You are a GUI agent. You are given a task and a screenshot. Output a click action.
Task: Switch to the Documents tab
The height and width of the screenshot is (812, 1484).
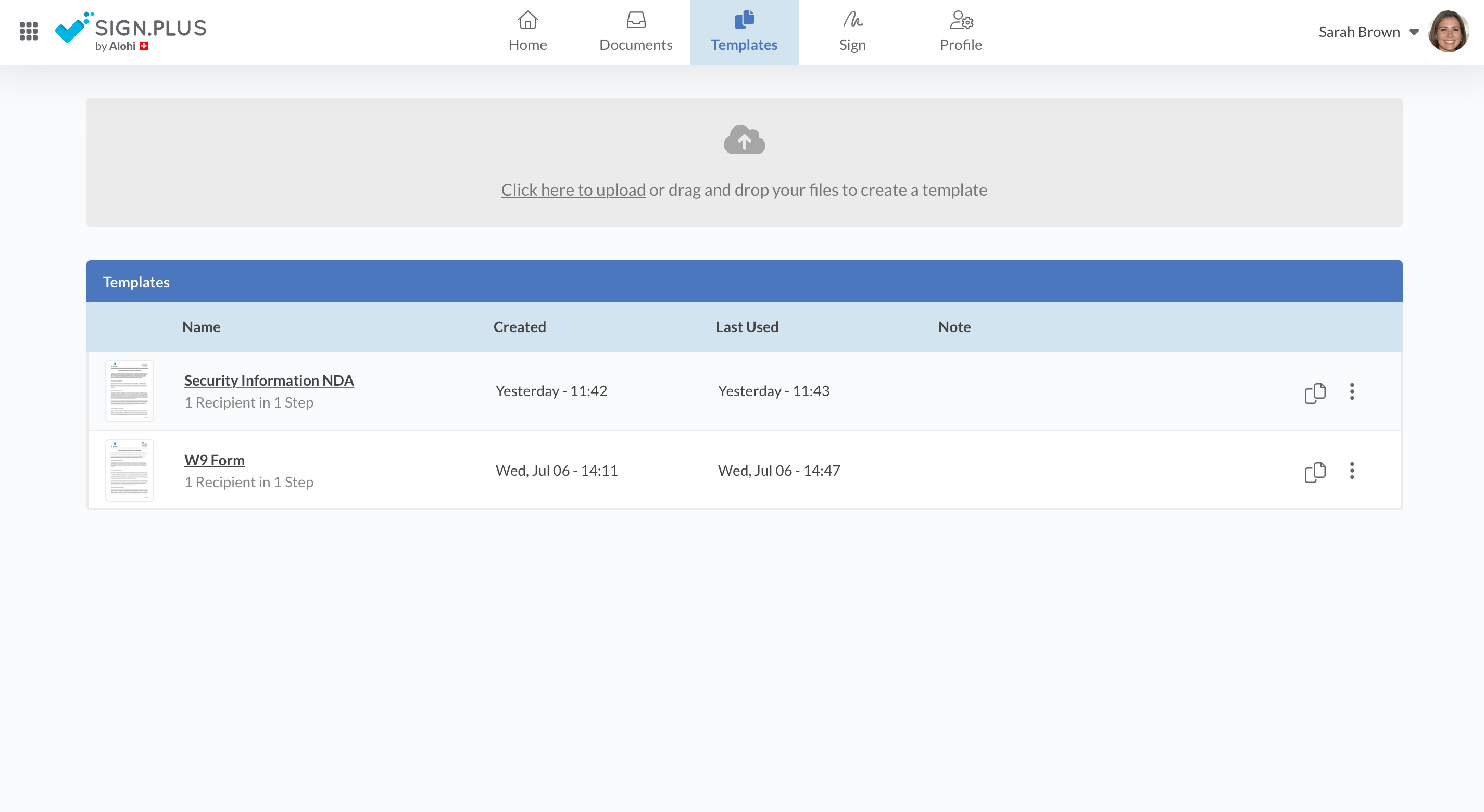pyautogui.click(x=635, y=32)
